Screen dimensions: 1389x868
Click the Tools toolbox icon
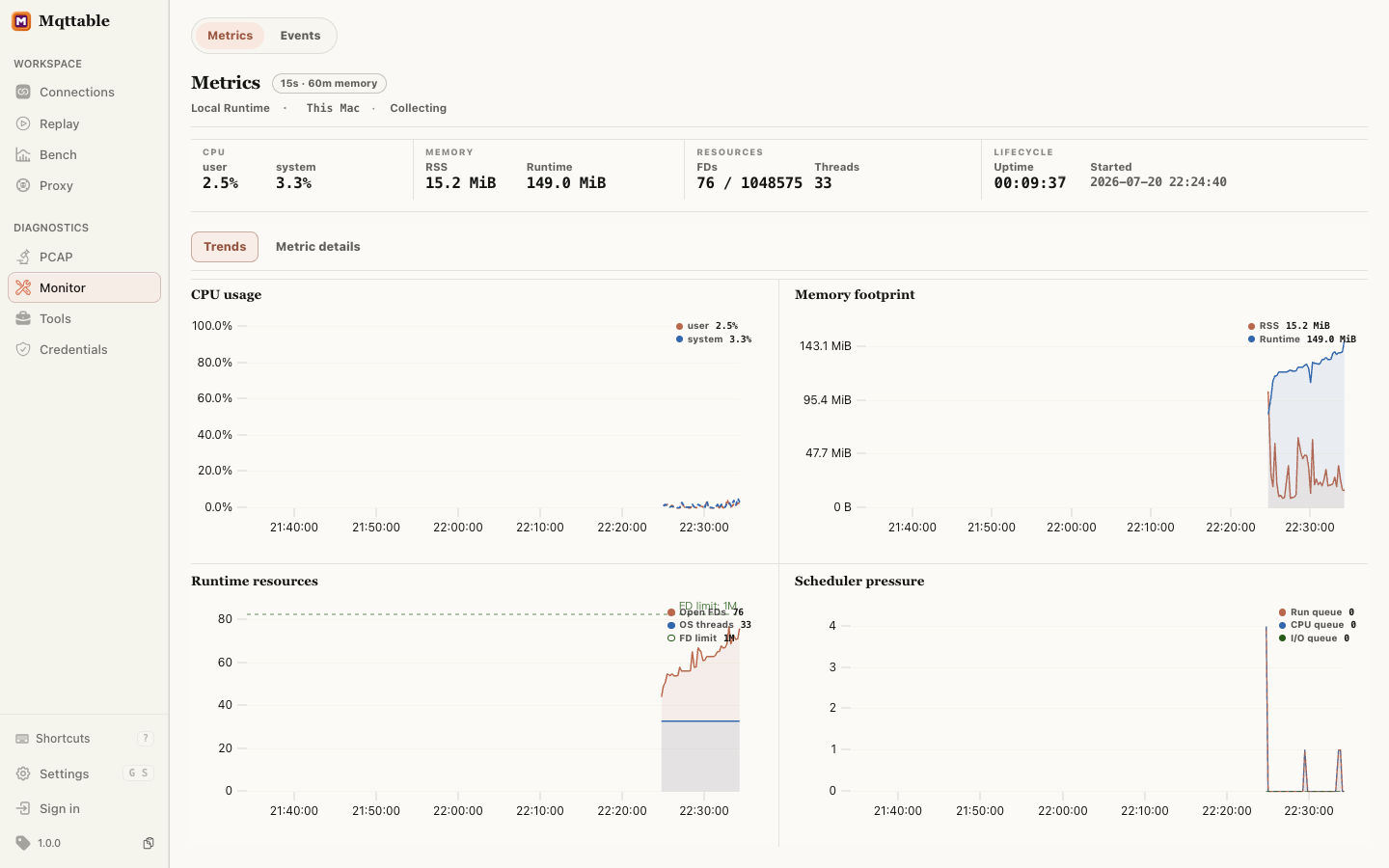[x=23, y=318]
